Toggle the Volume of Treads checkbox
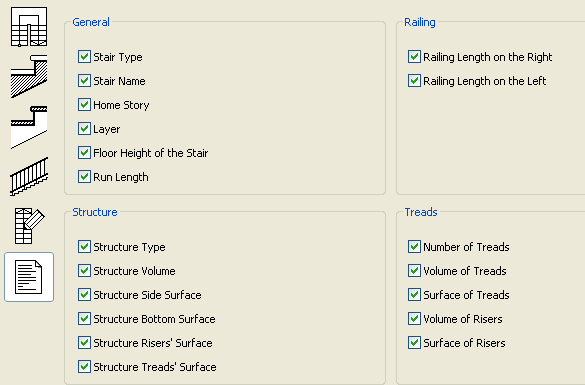The image size is (585, 385). tap(414, 270)
